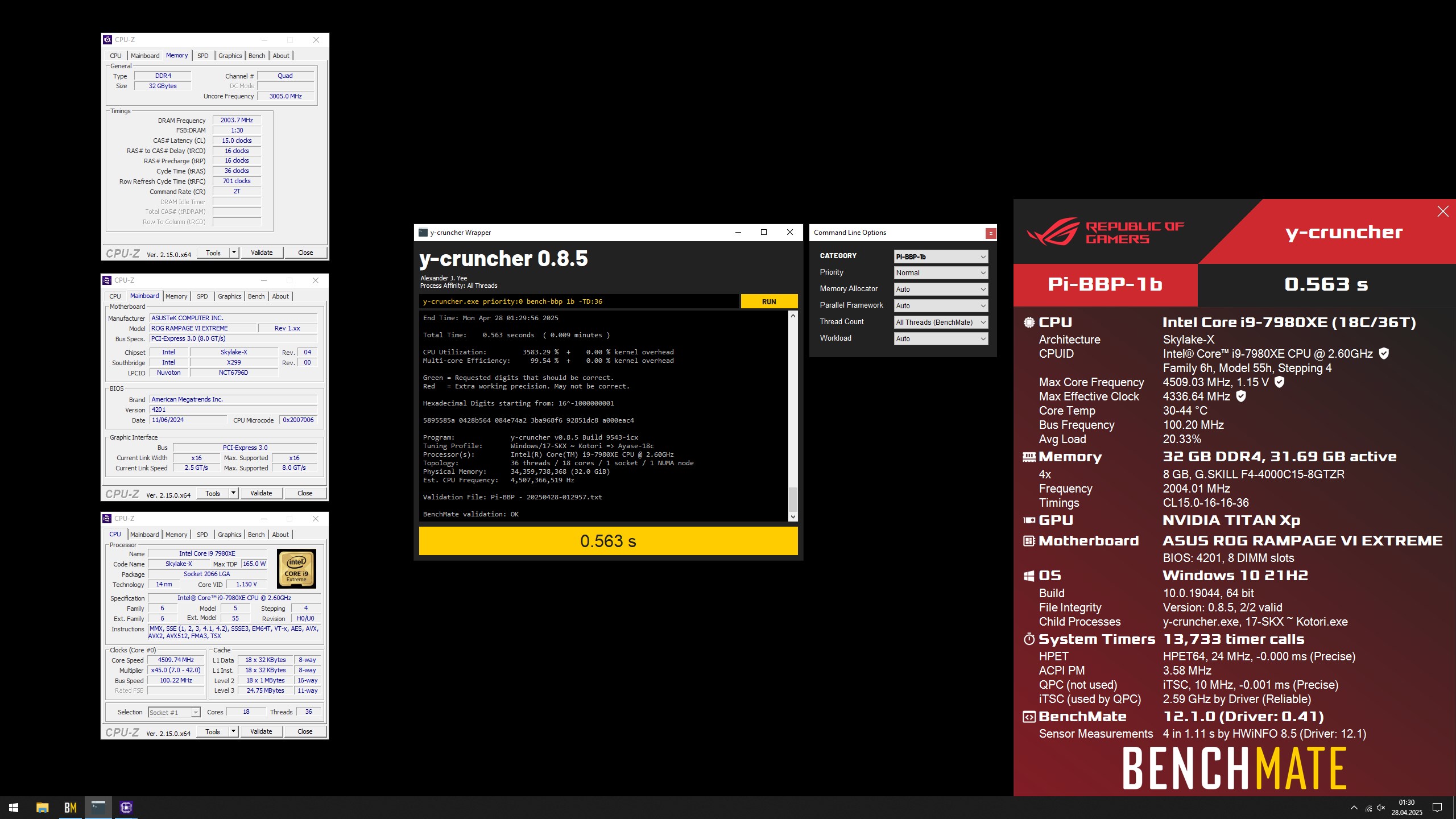The height and width of the screenshot is (819, 1456).
Task: Click scroll down arrow in y-cruncher output
Action: point(793,516)
